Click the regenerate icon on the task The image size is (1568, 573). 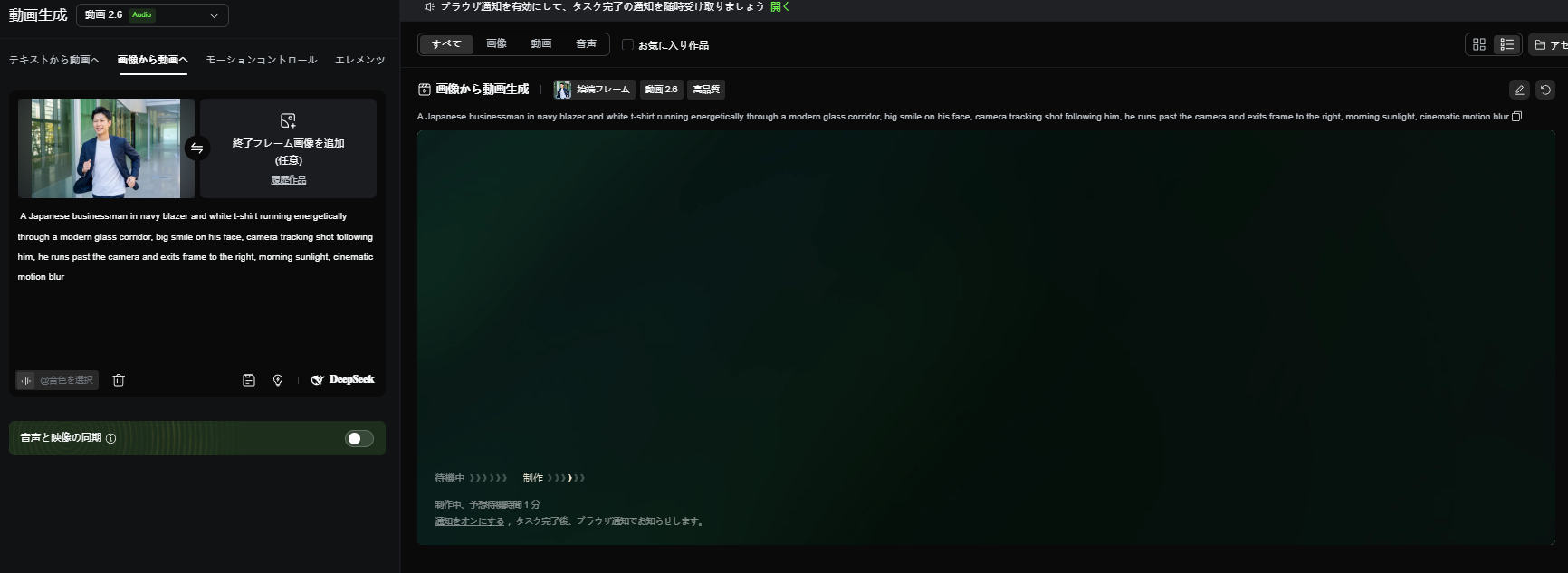click(x=1545, y=90)
